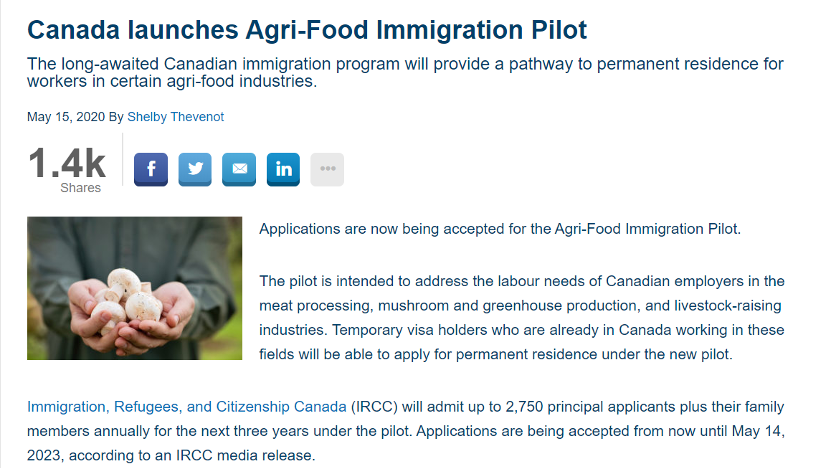Image resolution: width=830 pixels, height=468 pixels.
Task: Click the 1.4k share count number
Action: [67, 163]
